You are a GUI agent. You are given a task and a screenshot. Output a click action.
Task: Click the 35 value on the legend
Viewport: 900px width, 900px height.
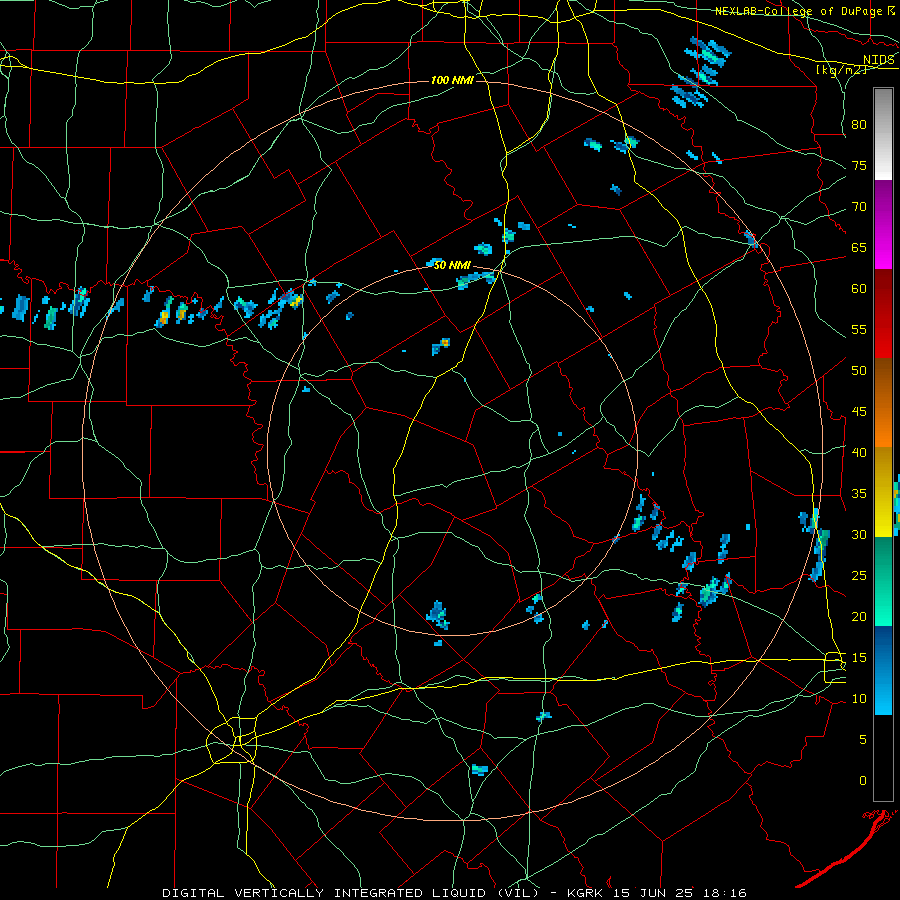(859, 494)
